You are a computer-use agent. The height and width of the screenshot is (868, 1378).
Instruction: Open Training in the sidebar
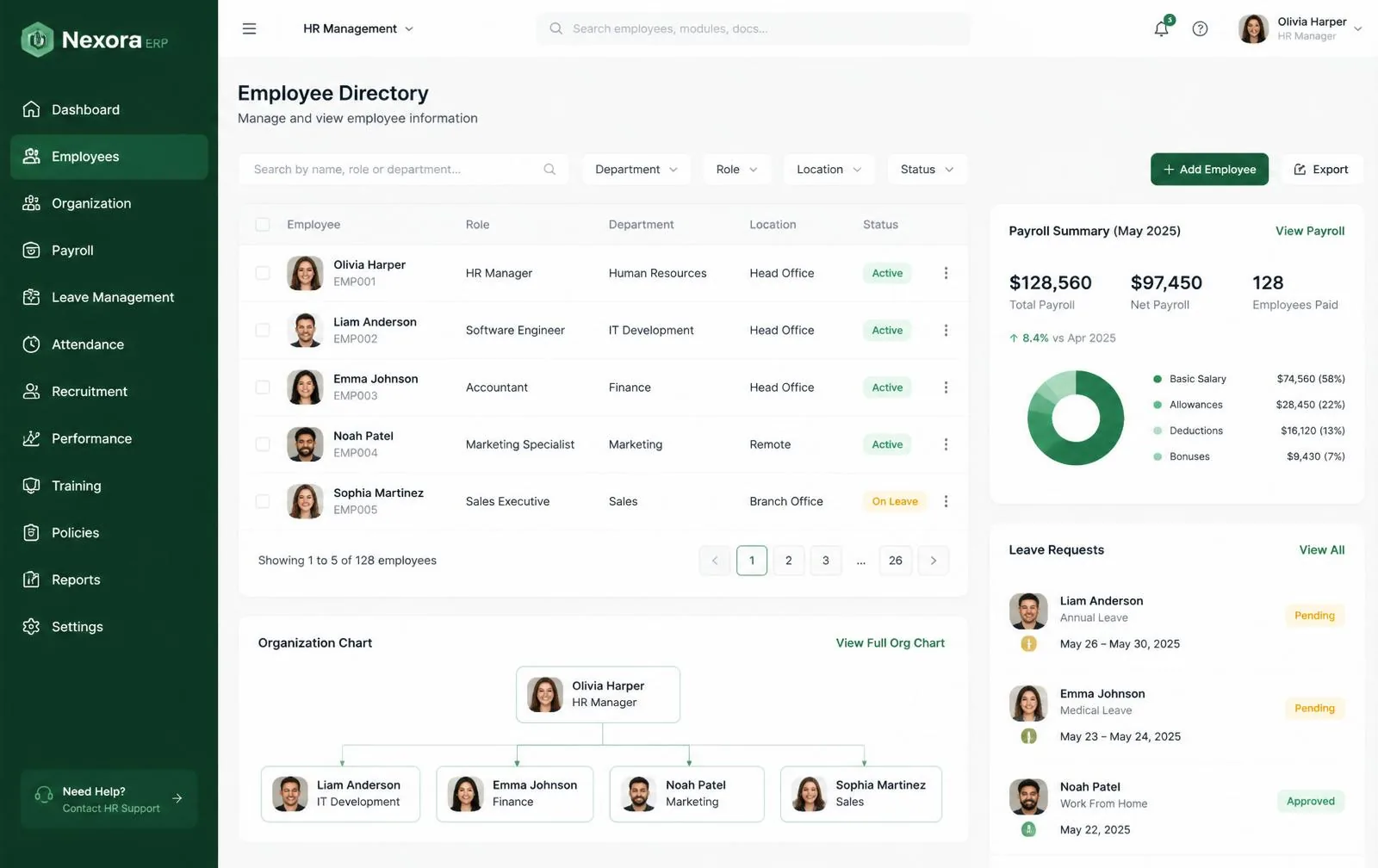coord(109,486)
